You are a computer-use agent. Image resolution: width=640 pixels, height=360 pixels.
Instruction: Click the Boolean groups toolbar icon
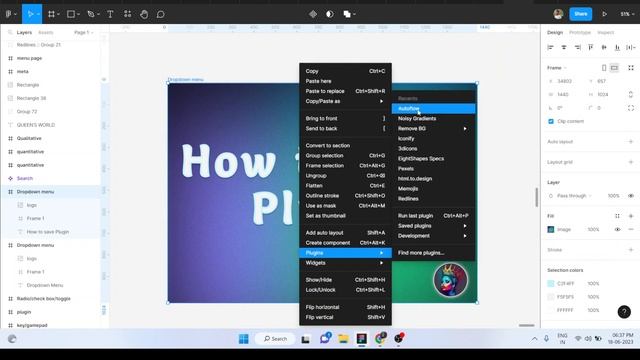347,14
